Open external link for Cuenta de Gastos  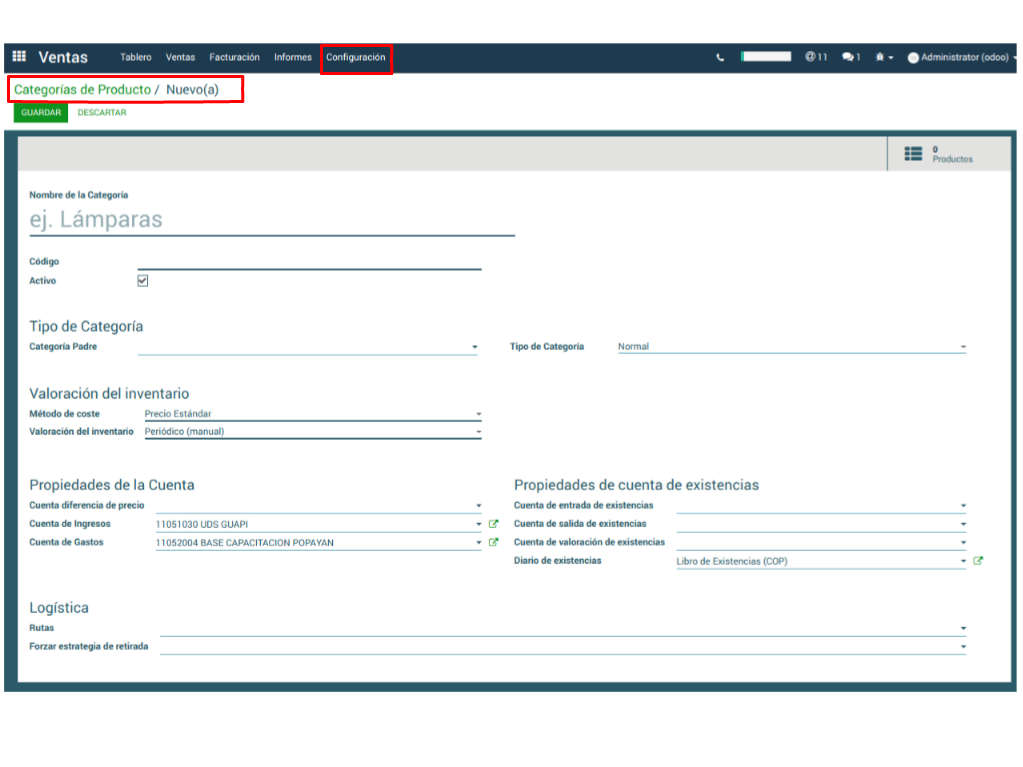493,543
